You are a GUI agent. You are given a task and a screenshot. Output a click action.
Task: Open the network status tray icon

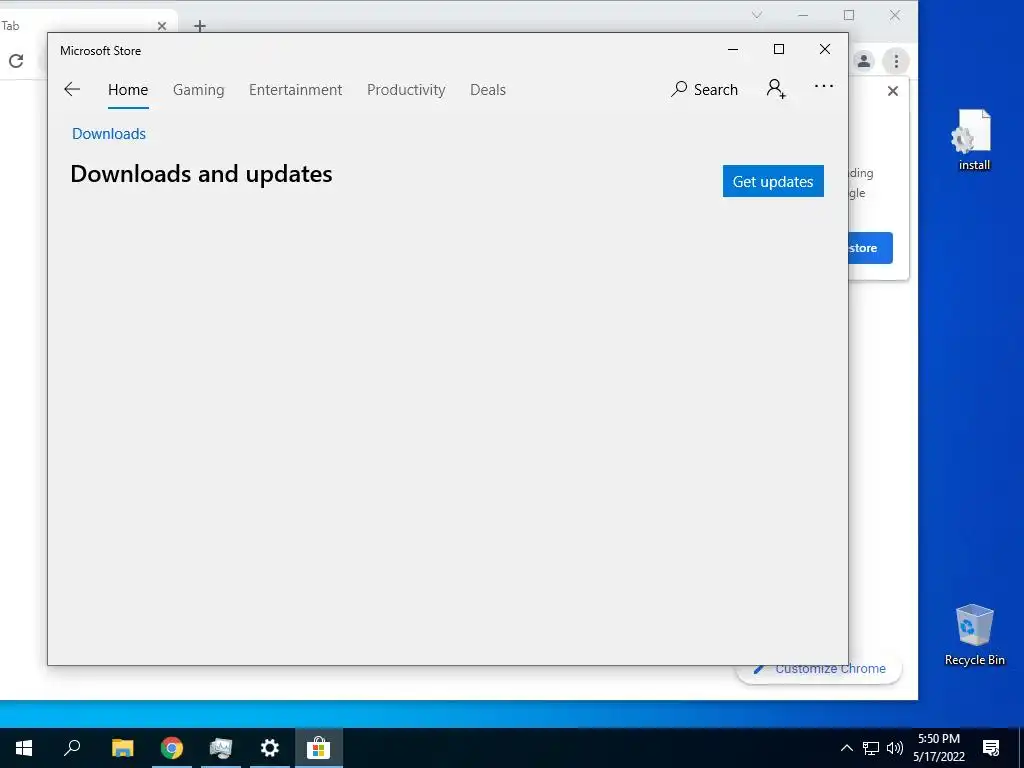point(871,748)
